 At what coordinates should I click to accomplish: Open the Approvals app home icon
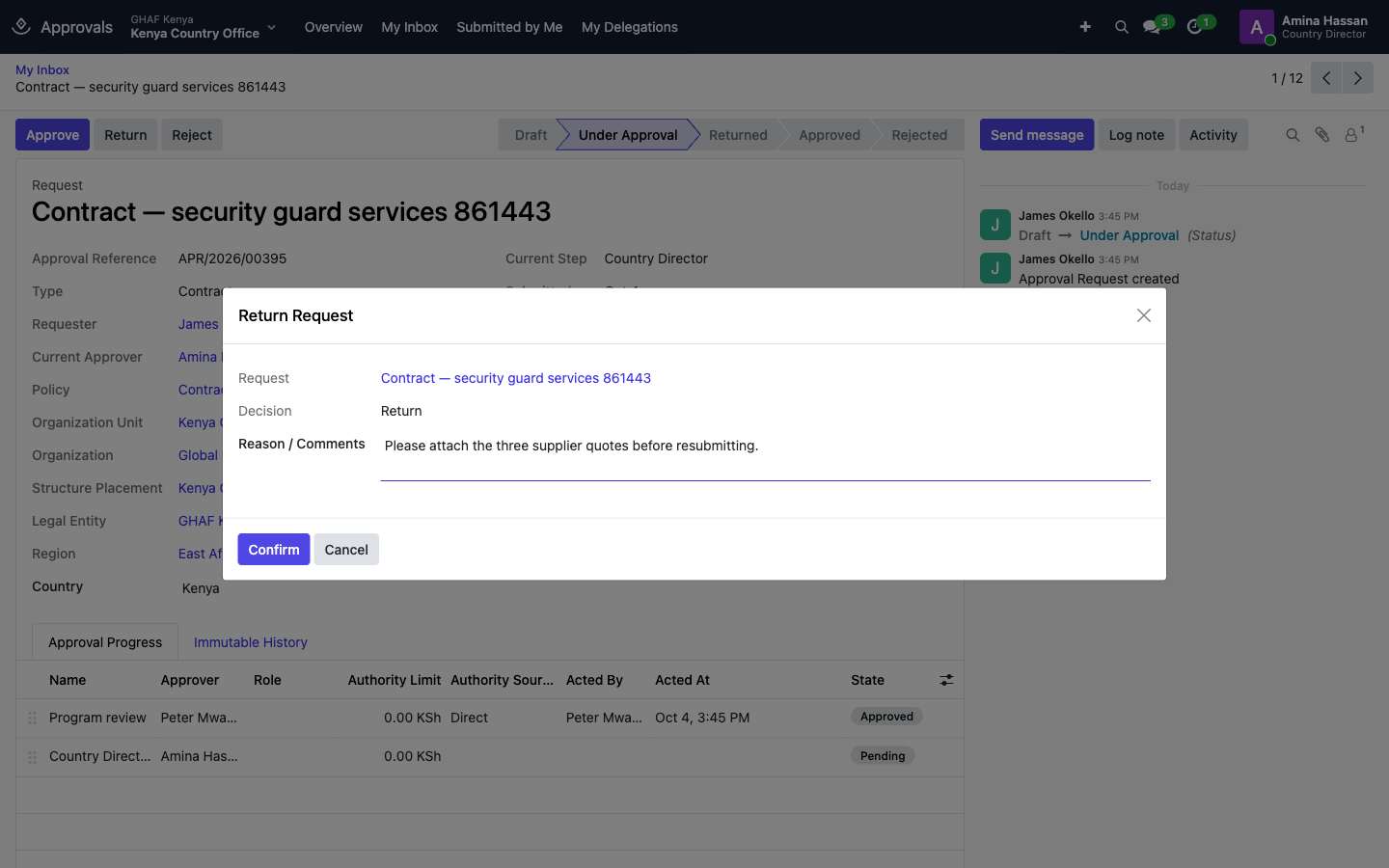pyautogui.click(x=21, y=27)
